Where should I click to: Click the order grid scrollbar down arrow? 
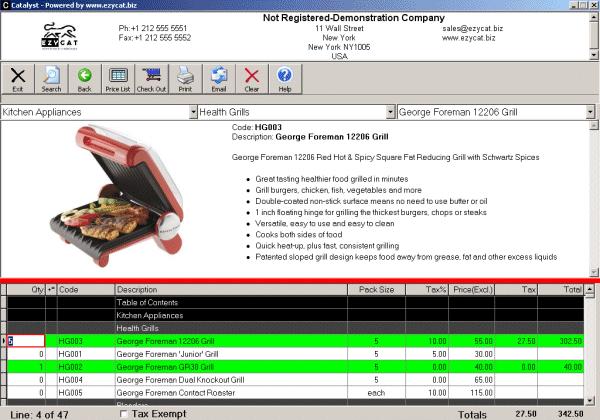click(x=590, y=401)
